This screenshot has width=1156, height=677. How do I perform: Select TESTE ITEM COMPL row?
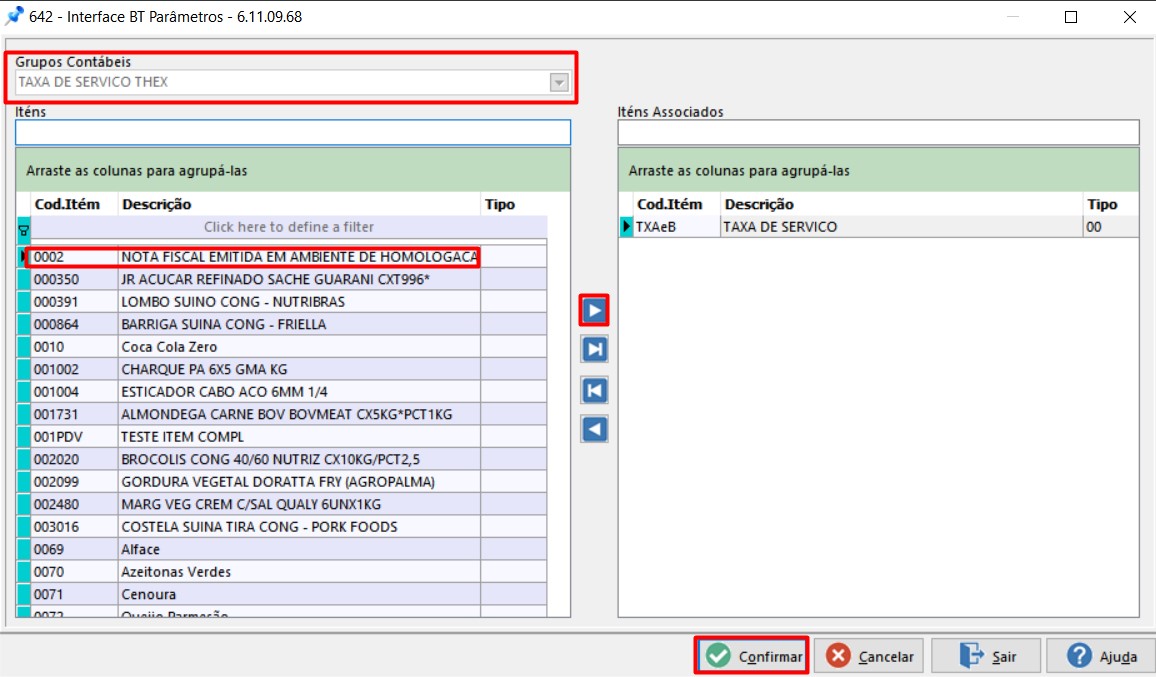(x=289, y=437)
